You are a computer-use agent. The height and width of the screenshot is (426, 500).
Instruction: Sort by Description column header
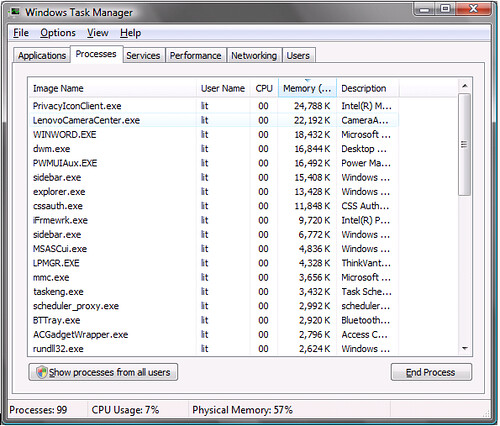coord(368,88)
